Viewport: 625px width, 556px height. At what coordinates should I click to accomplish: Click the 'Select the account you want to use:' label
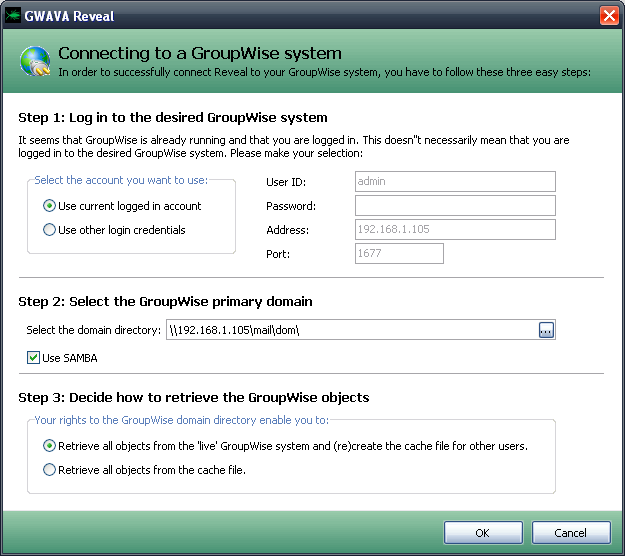pyautogui.click(x=121, y=180)
